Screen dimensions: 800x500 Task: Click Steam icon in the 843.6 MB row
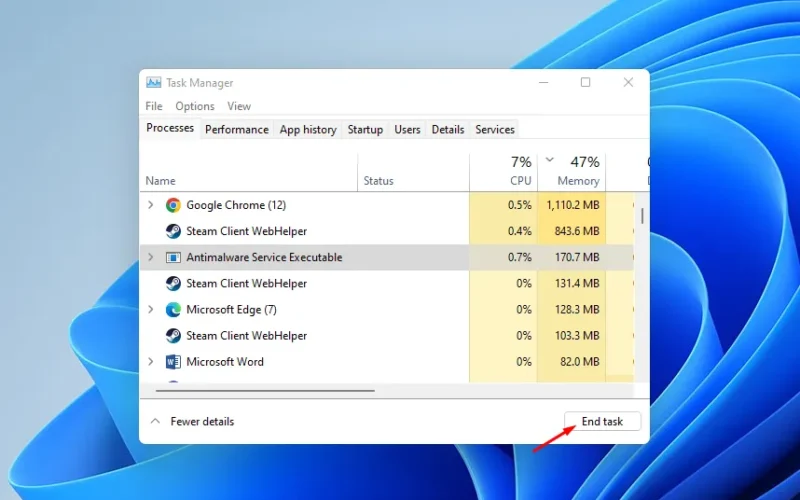point(173,231)
